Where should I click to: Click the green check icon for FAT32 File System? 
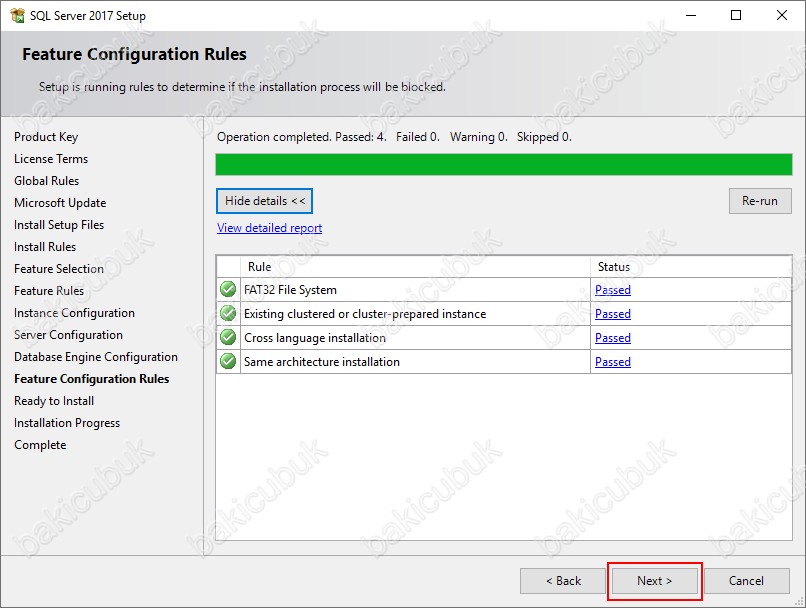pos(228,289)
